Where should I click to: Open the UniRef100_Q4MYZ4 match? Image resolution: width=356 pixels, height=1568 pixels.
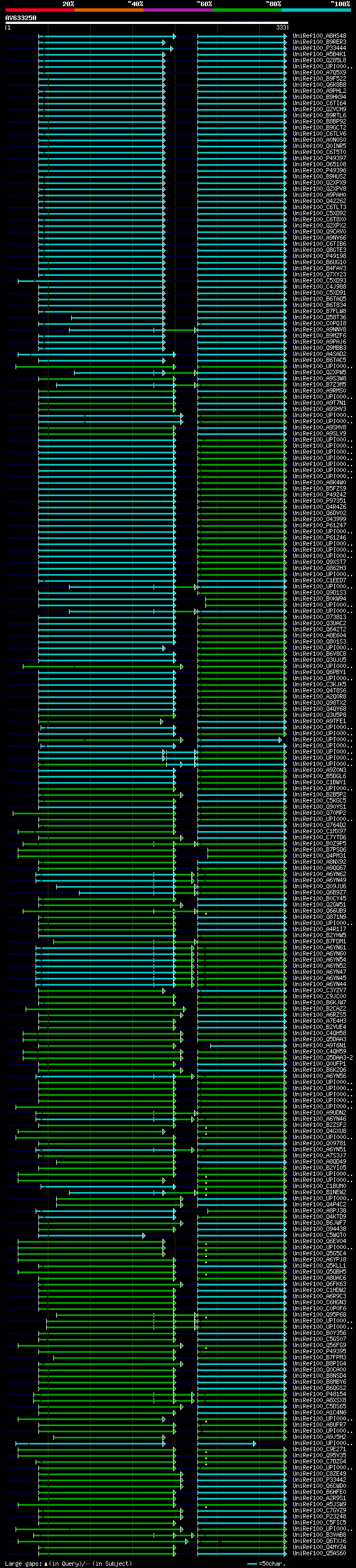coord(319,1547)
